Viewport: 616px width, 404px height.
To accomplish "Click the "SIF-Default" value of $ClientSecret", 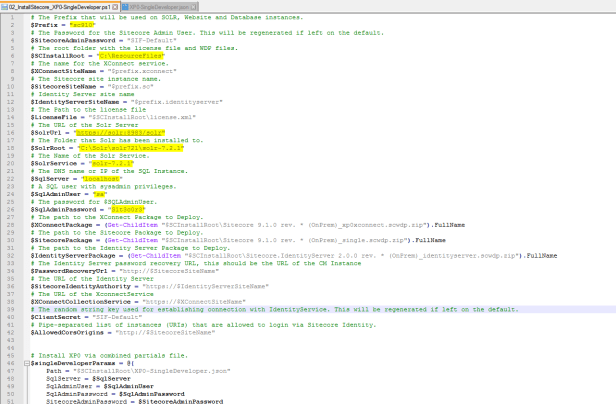I will click(117, 317).
